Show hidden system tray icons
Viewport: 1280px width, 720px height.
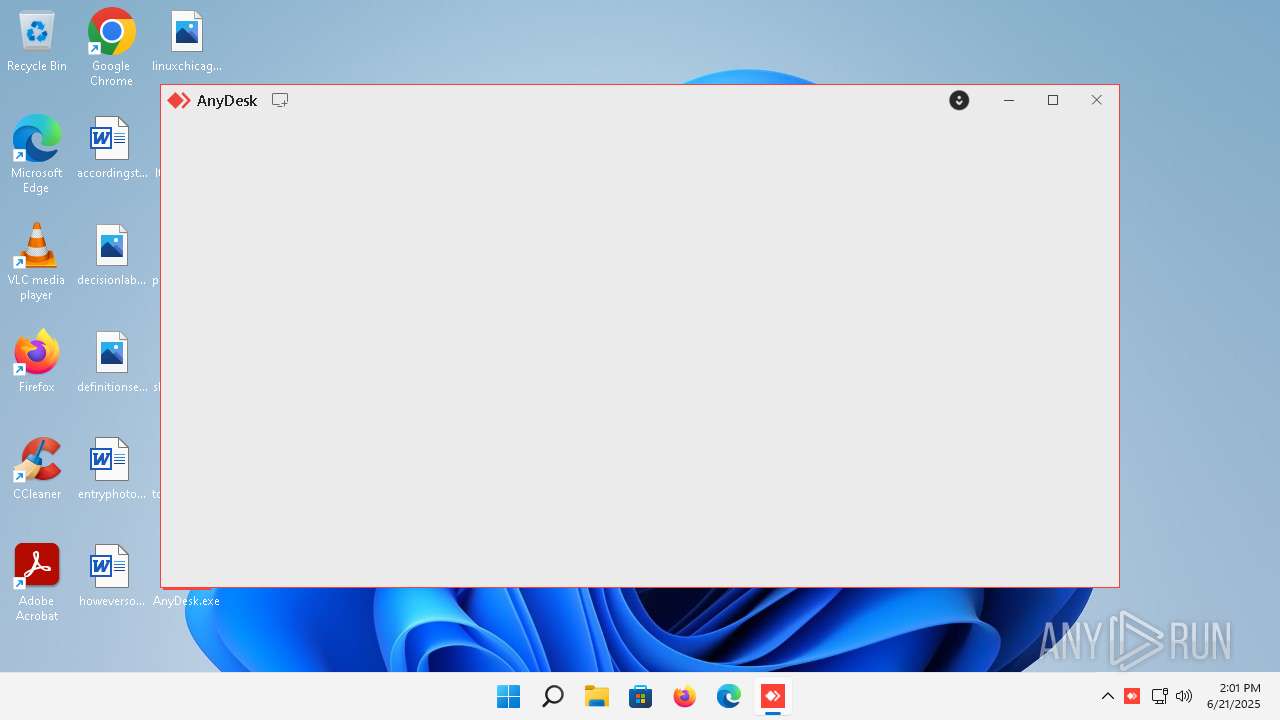point(1108,696)
